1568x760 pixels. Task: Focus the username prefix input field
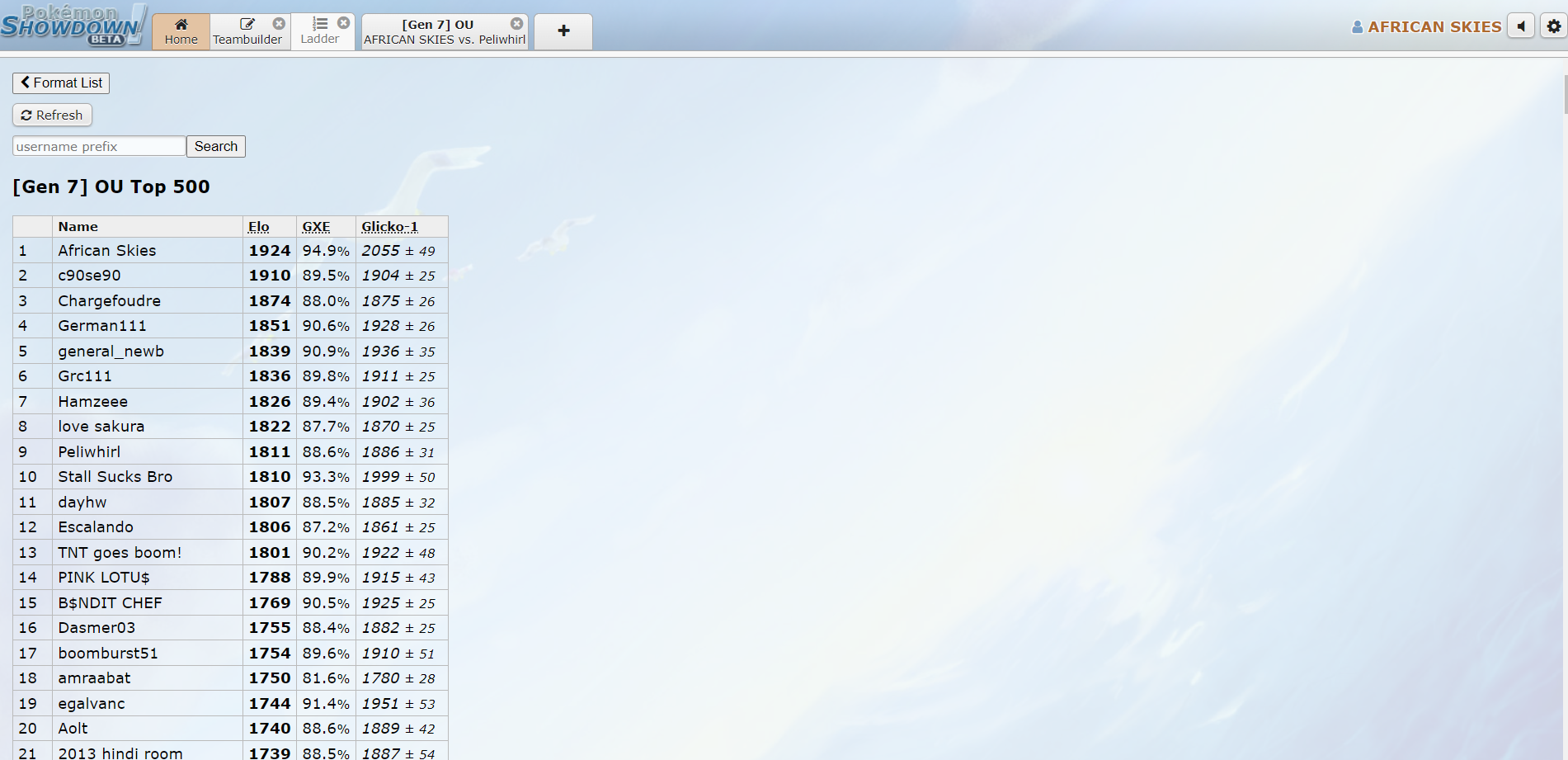click(x=99, y=146)
